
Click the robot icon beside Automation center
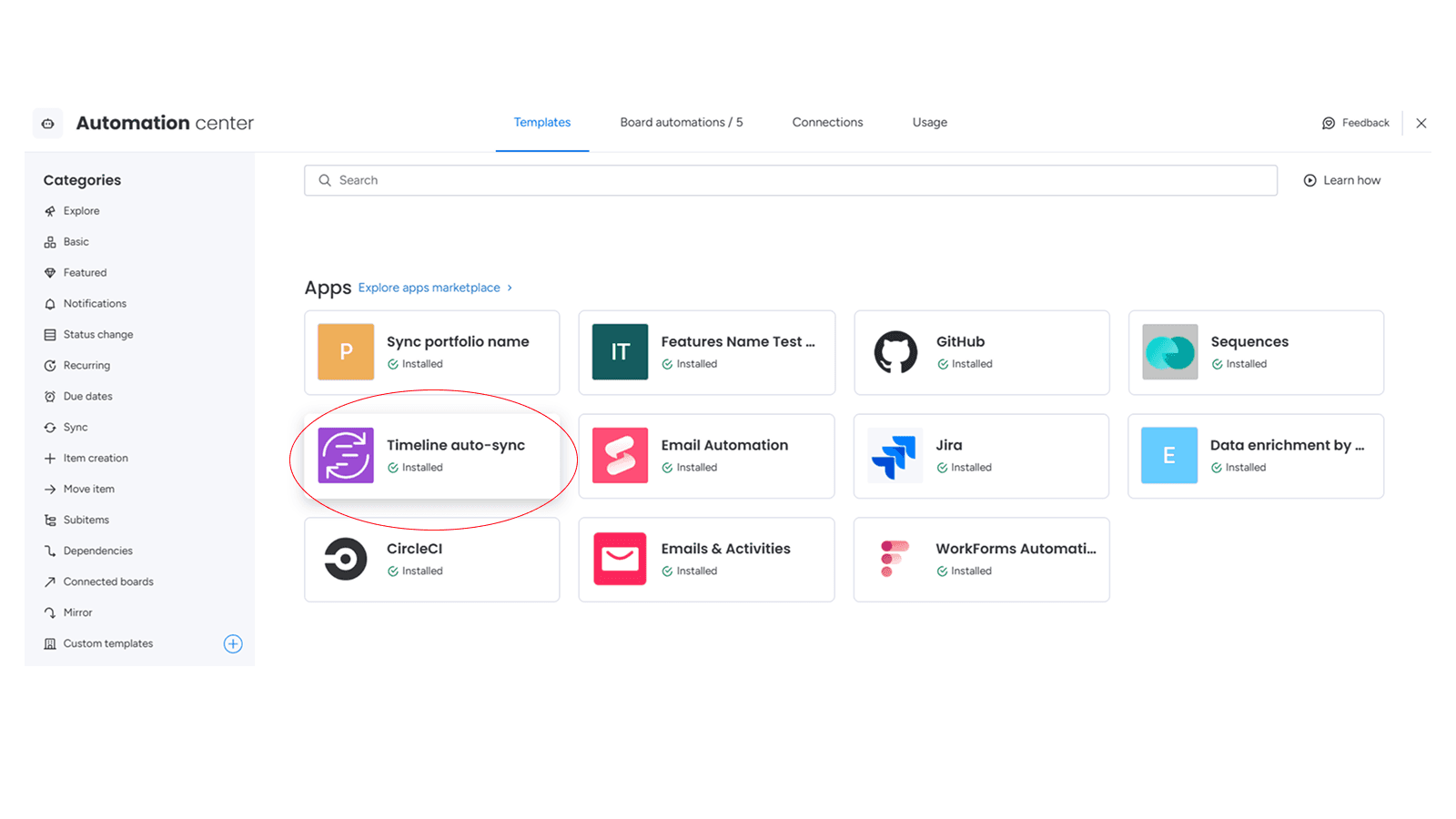[x=46, y=123]
